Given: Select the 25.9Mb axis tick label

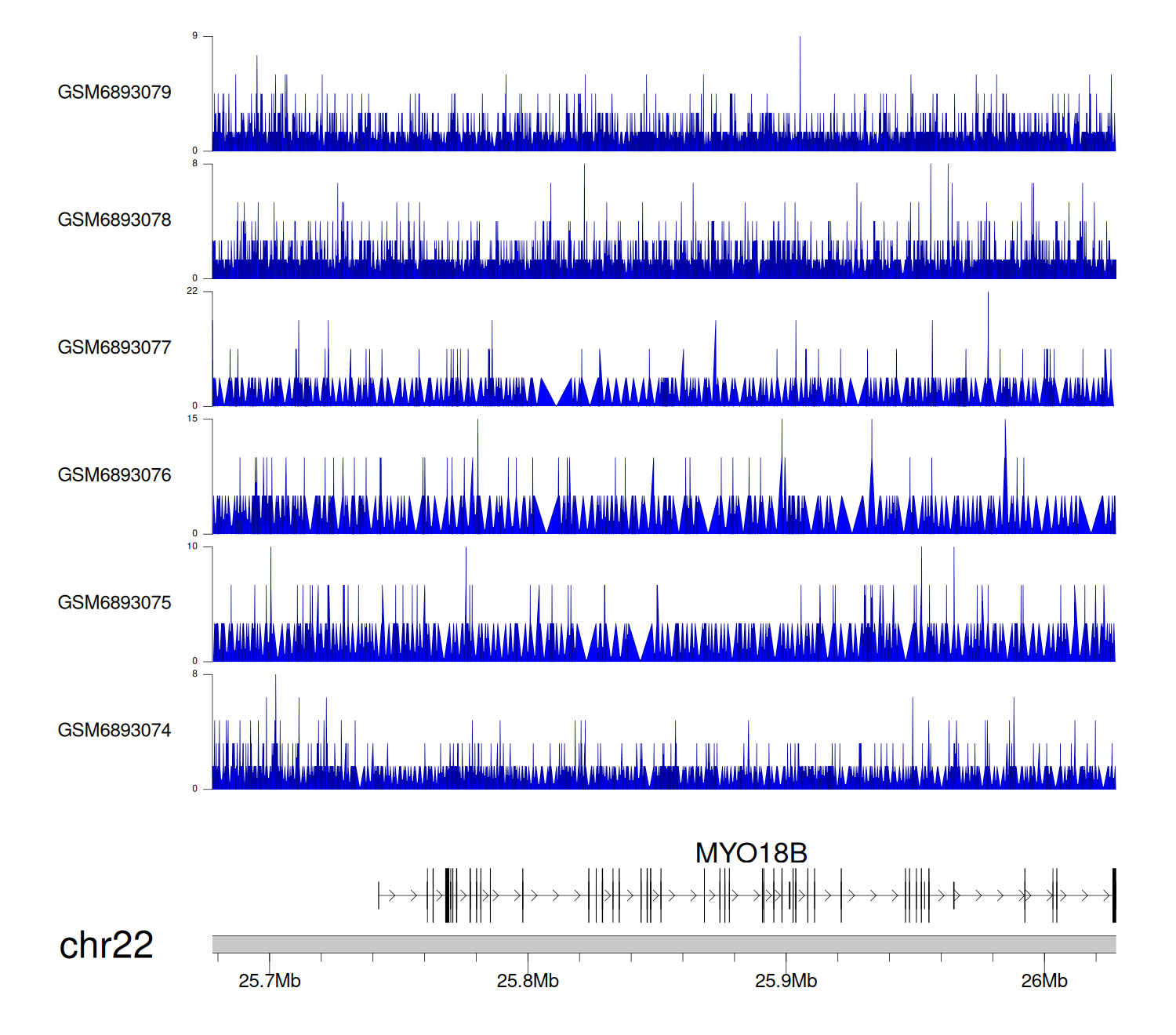Looking at the screenshot, I should [x=786, y=982].
